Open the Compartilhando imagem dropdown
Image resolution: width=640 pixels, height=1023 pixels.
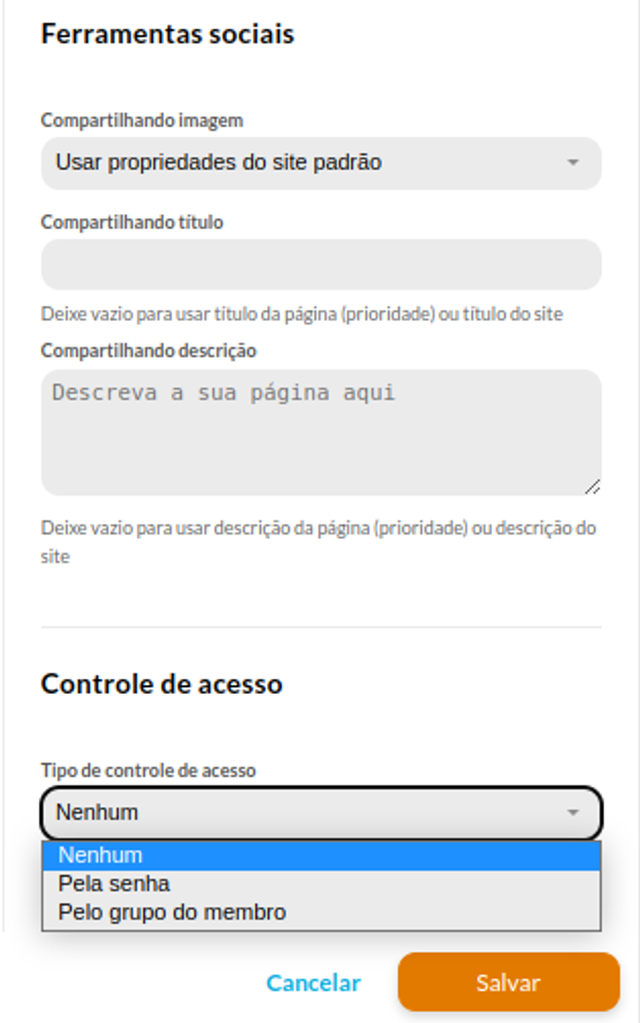point(321,163)
